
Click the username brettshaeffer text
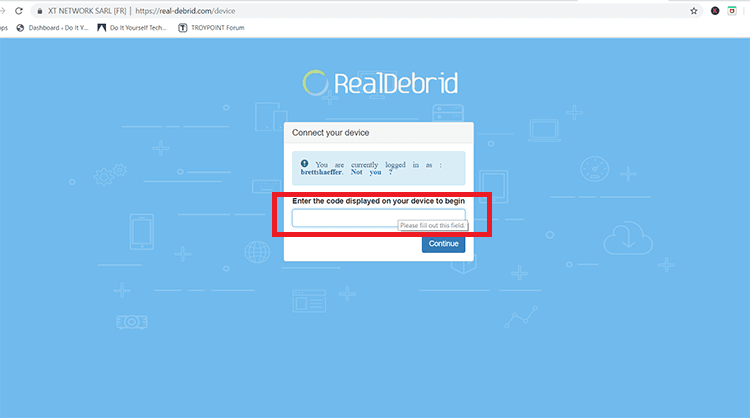point(321,172)
